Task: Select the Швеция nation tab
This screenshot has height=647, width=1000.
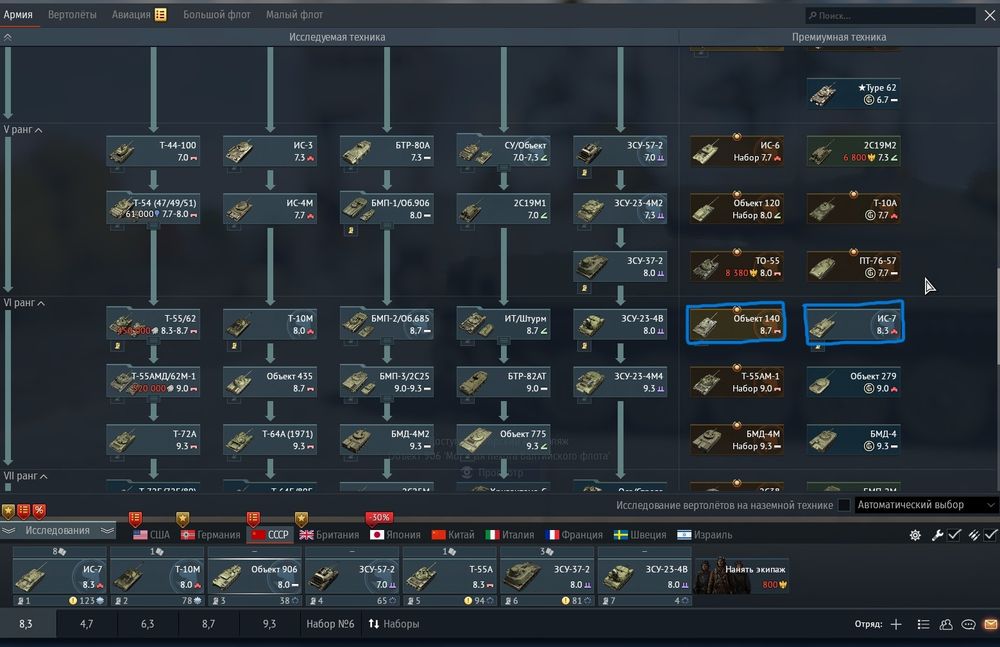Action: click(640, 535)
